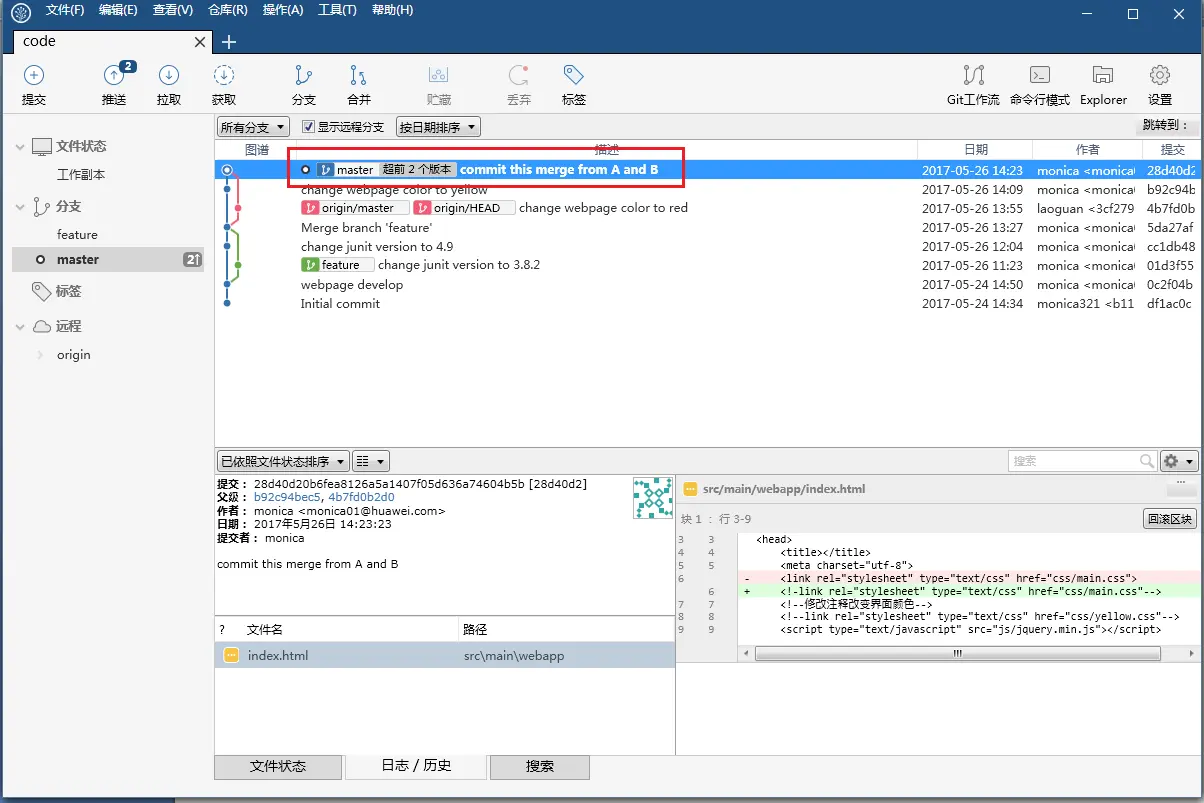Select commit "Merge branch 'feature'"

click(x=706, y=227)
